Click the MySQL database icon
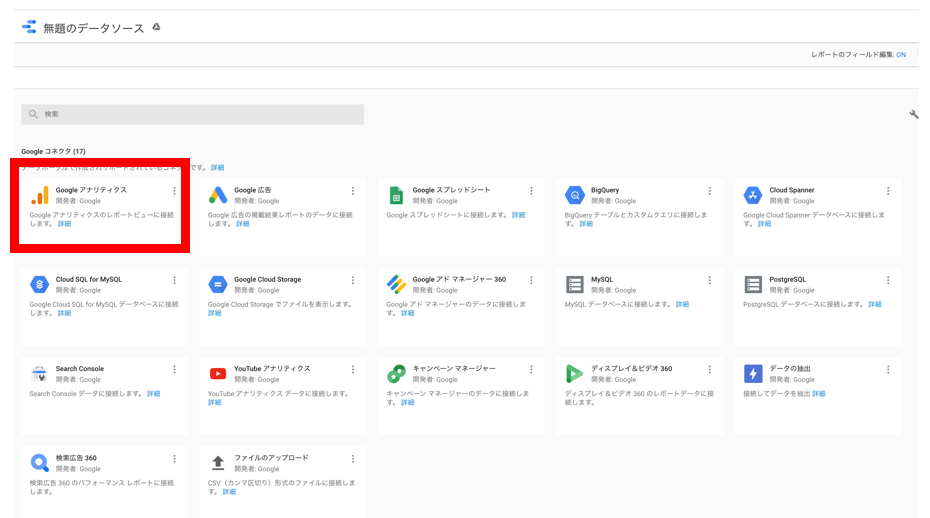The image size is (930, 518). tap(575, 284)
